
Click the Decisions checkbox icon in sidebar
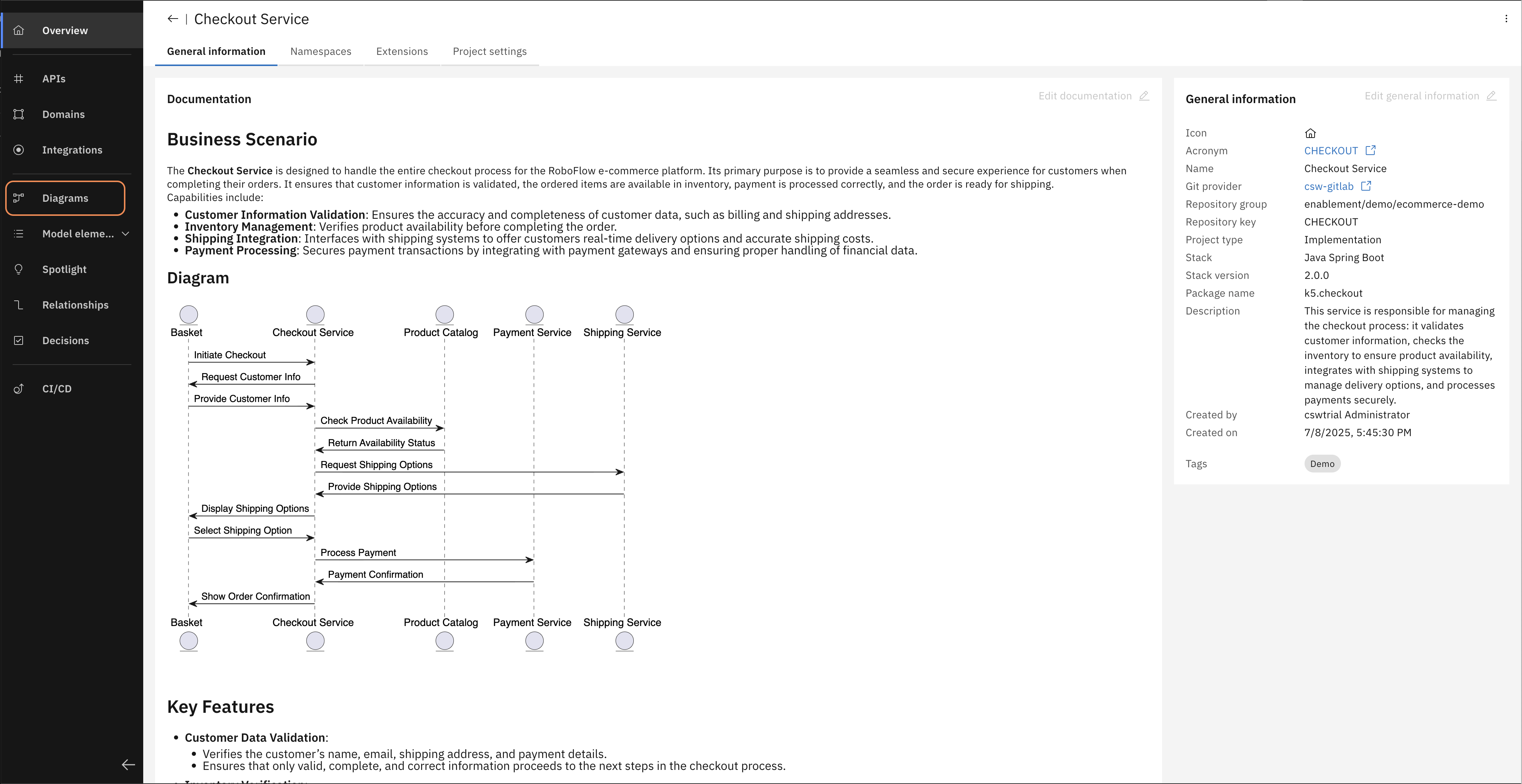19,341
